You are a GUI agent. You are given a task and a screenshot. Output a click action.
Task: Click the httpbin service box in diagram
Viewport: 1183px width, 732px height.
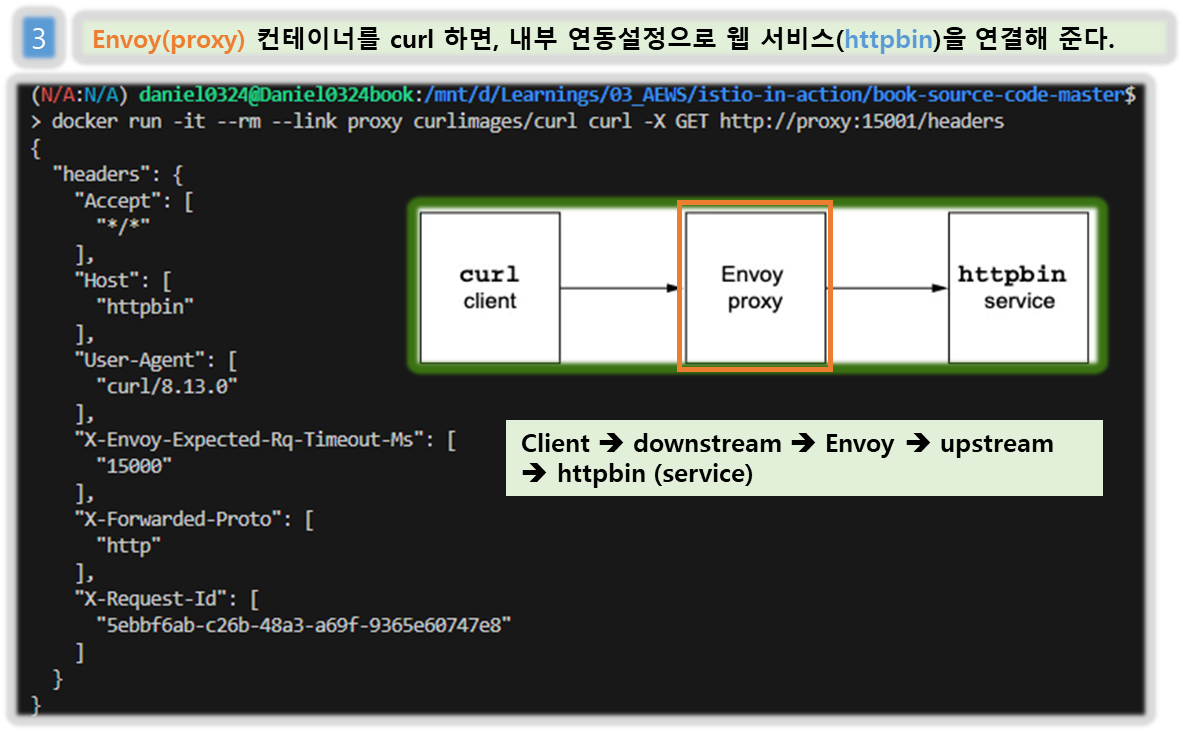pos(1019,288)
